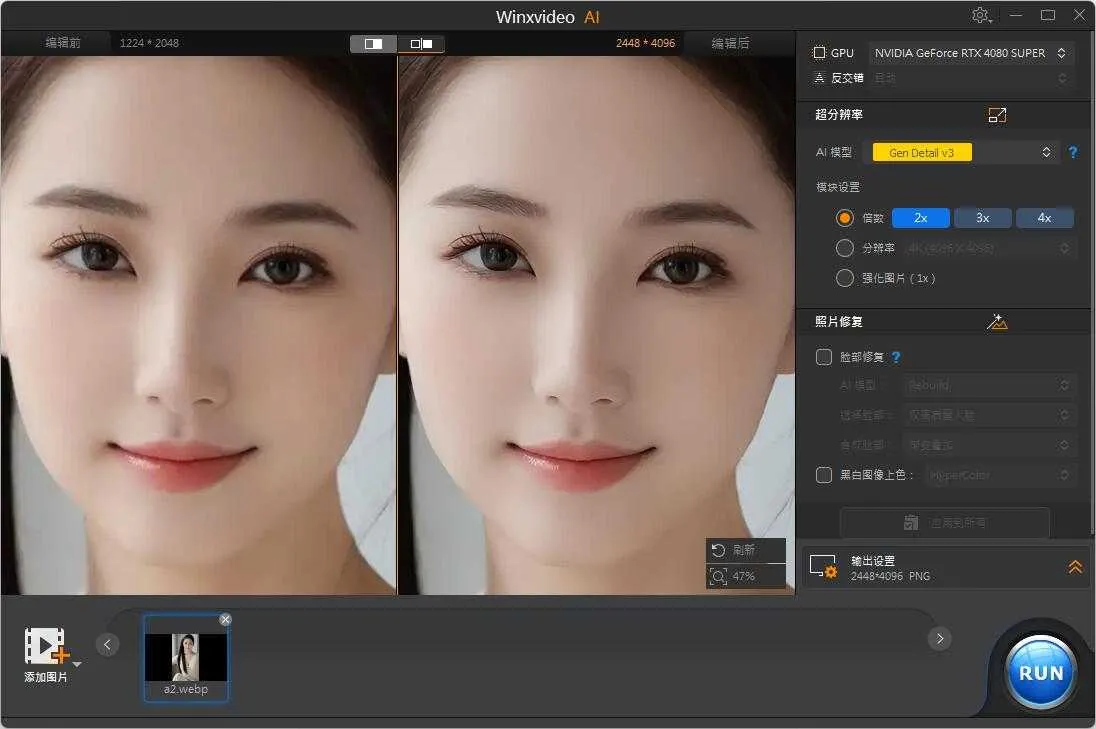
Task: Open the settings gear in the title bar
Action: click(981, 15)
